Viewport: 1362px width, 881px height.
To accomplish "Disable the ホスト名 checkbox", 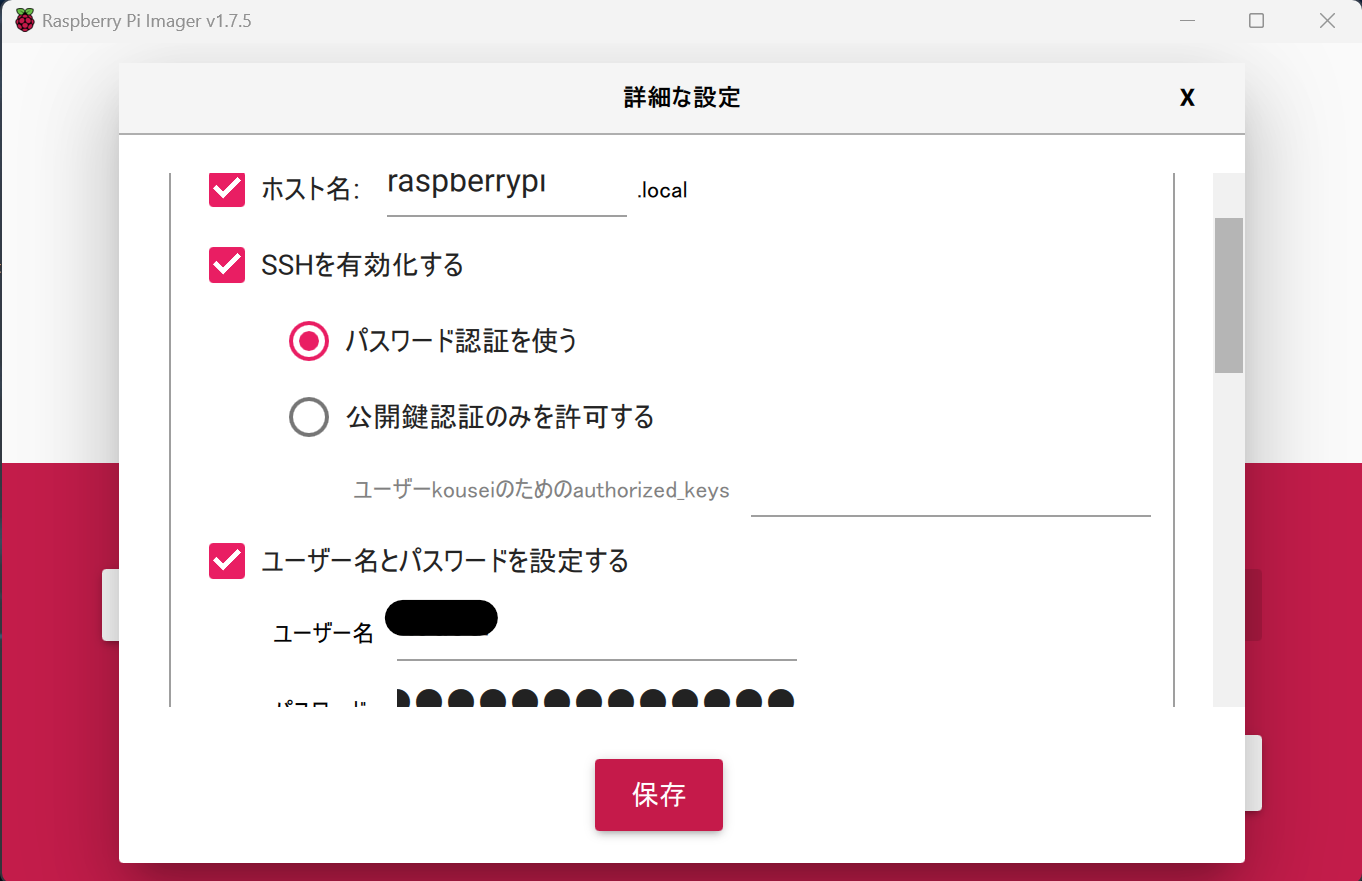I will click(226, 190).
